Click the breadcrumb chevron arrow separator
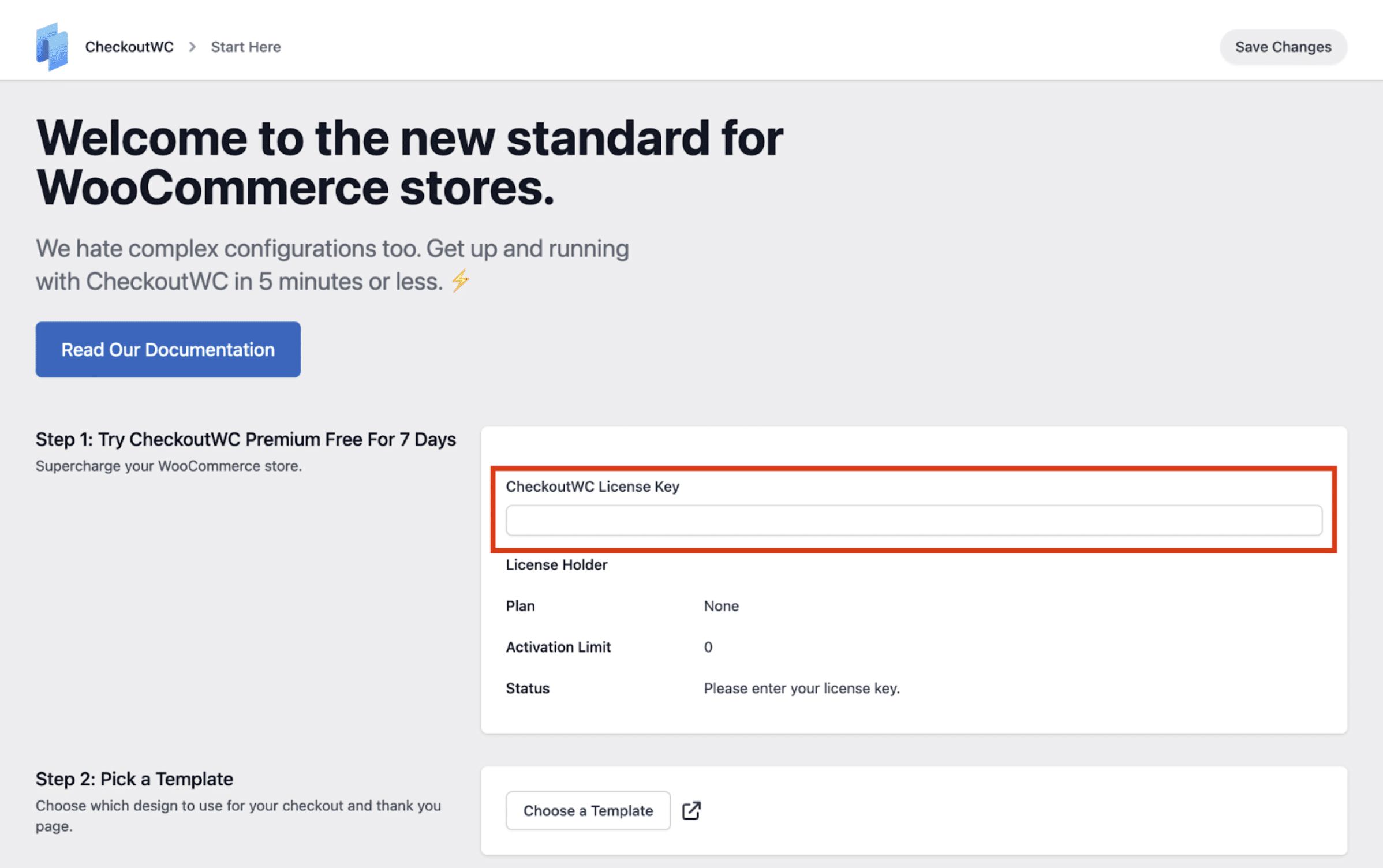1383x868 pixels. 192,47
